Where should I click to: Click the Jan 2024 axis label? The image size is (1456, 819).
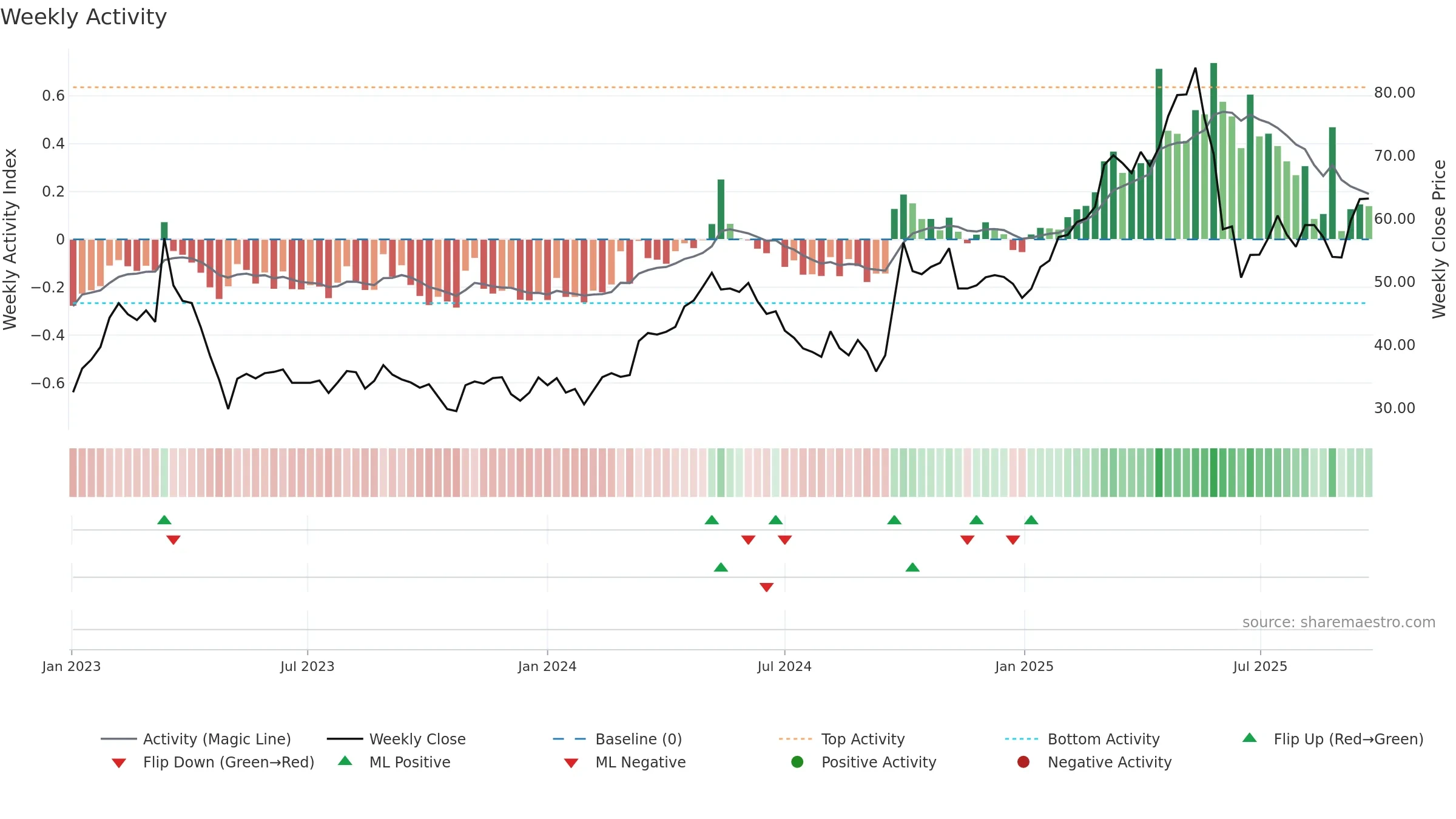(547, 666)
